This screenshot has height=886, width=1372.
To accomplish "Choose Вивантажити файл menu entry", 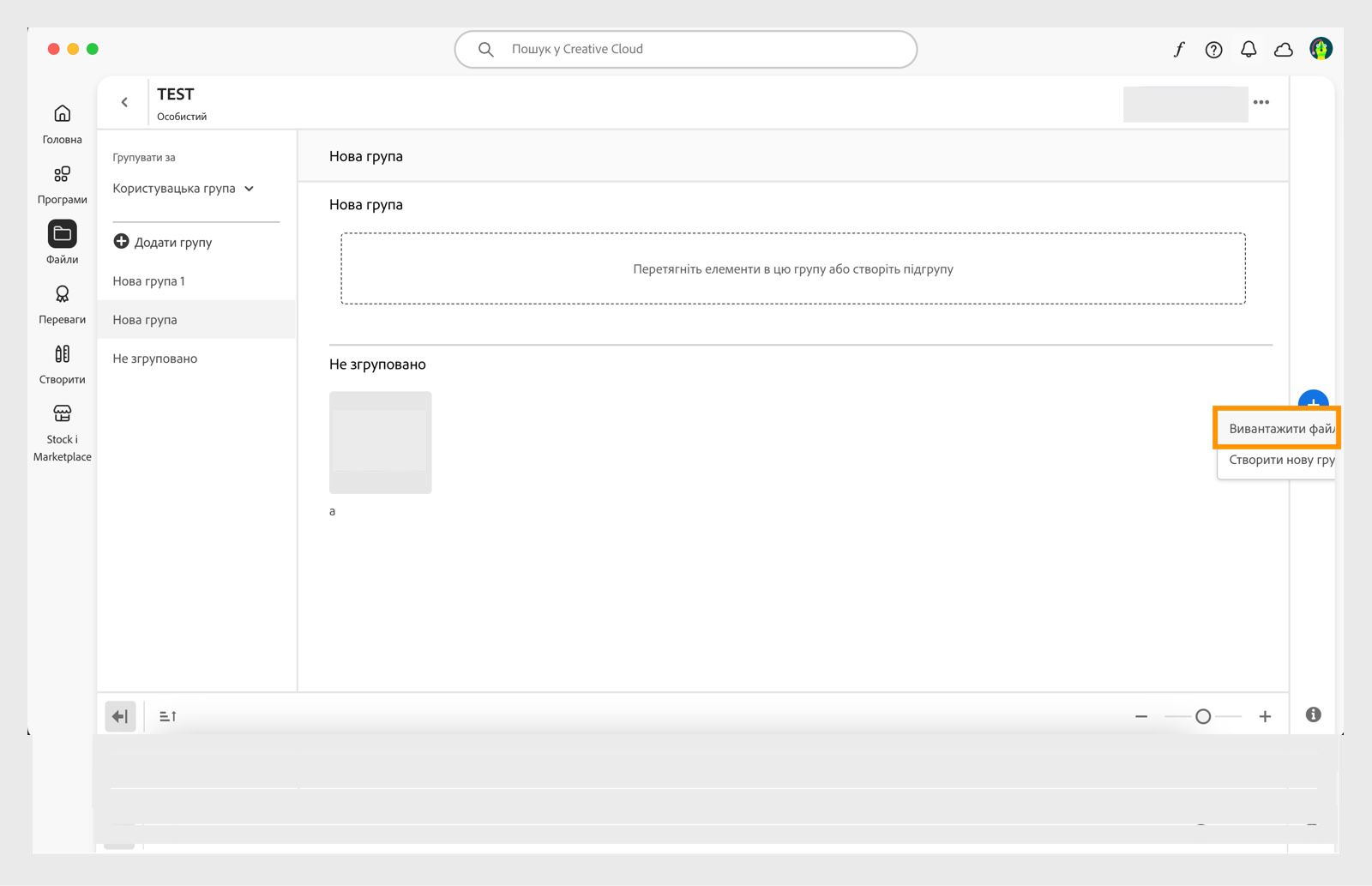I will click(1278, 428).
